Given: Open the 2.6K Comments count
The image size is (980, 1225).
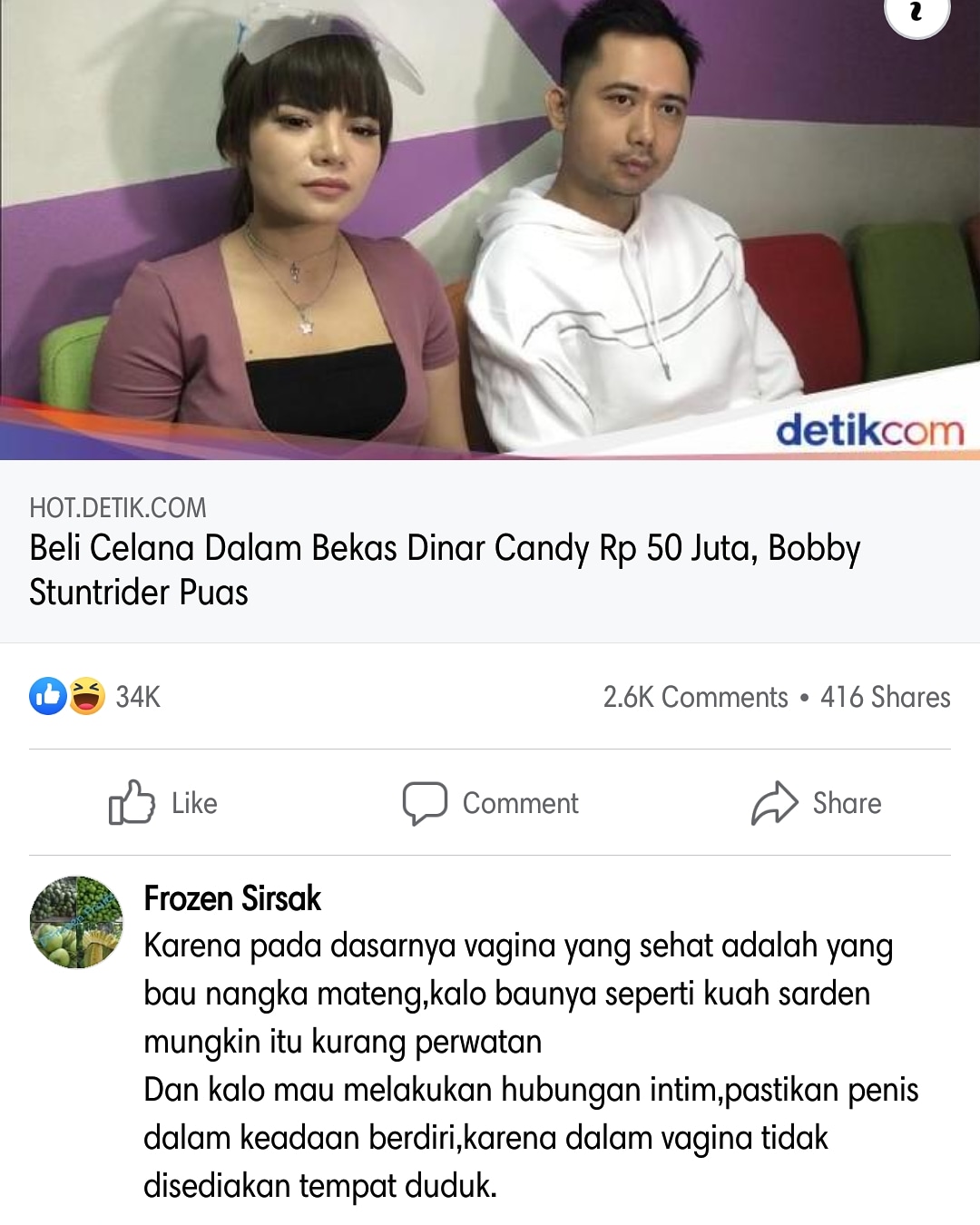Looking at the screenshot, I should pos(695,697).
